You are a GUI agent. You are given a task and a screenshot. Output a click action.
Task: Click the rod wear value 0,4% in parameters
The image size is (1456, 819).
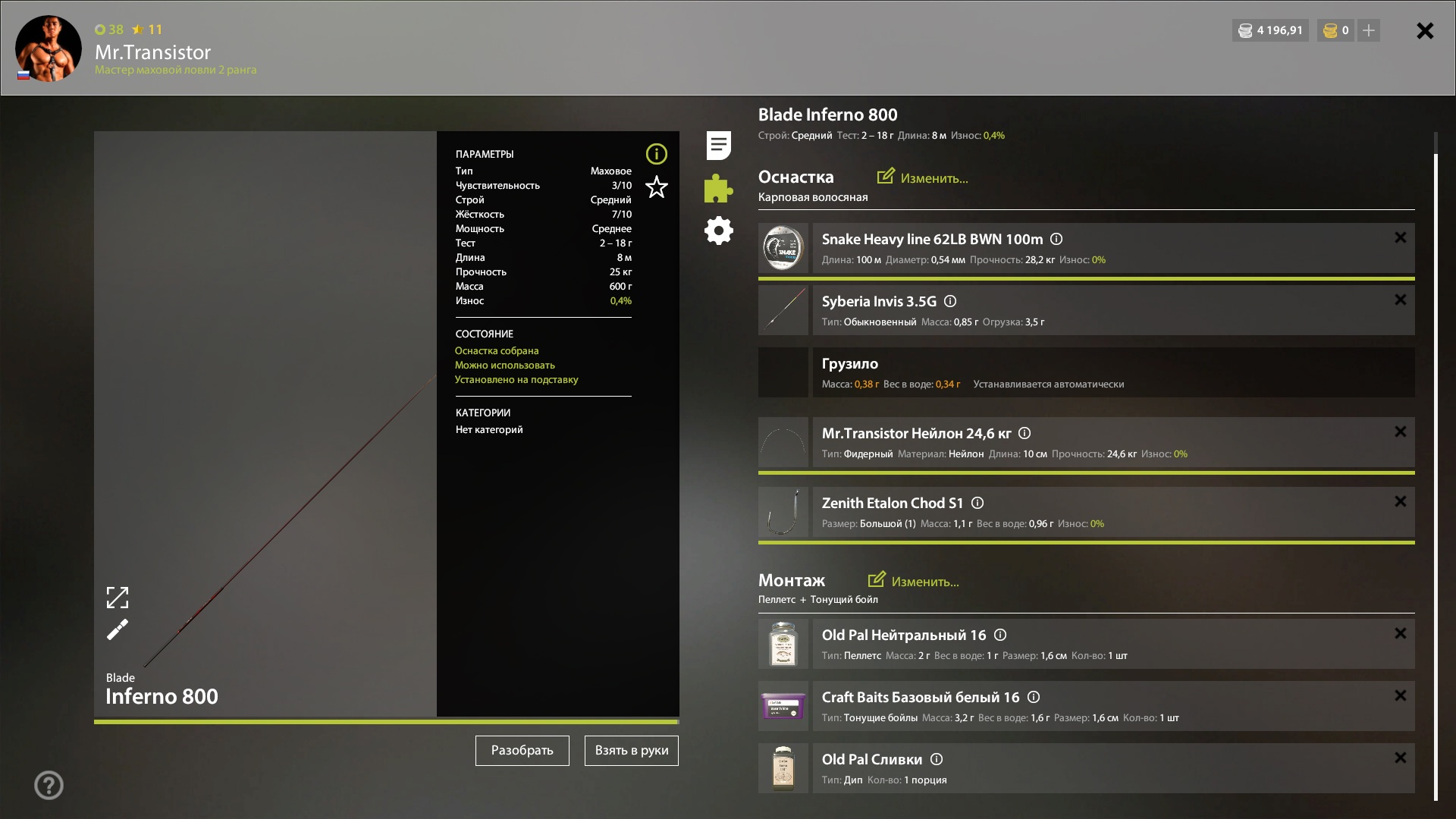click(620, 300)
